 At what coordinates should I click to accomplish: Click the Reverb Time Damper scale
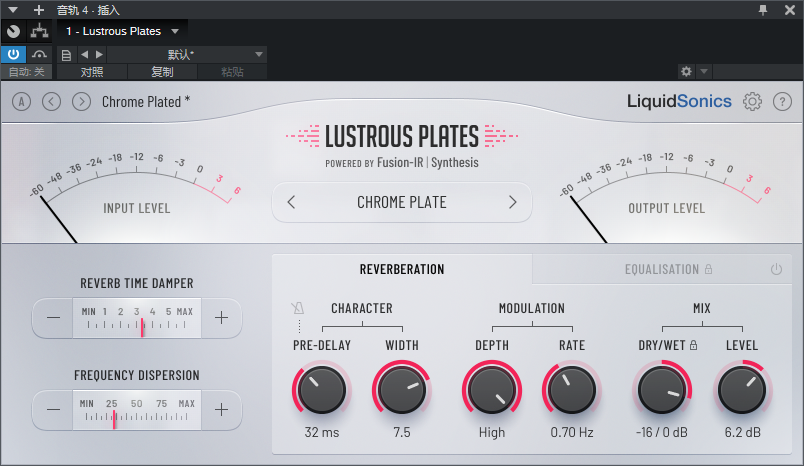tap(137, 318)
